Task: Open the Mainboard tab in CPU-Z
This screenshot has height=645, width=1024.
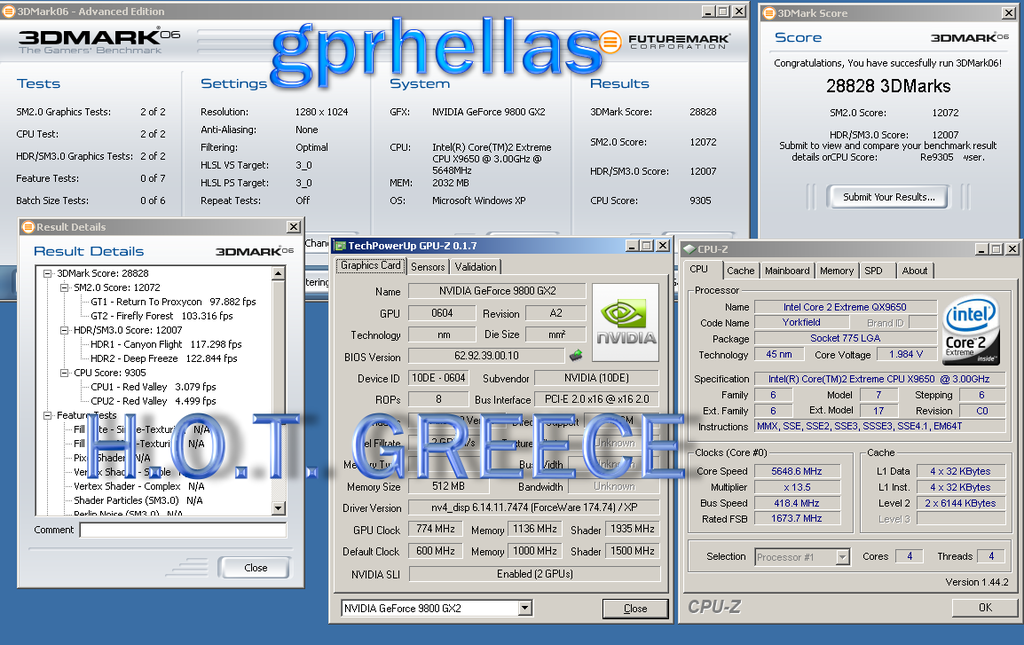Action: 787,271
